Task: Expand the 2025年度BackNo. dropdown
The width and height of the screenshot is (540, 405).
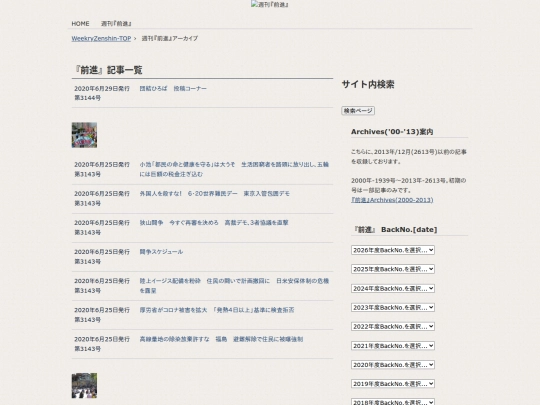Action: point(393,269)
